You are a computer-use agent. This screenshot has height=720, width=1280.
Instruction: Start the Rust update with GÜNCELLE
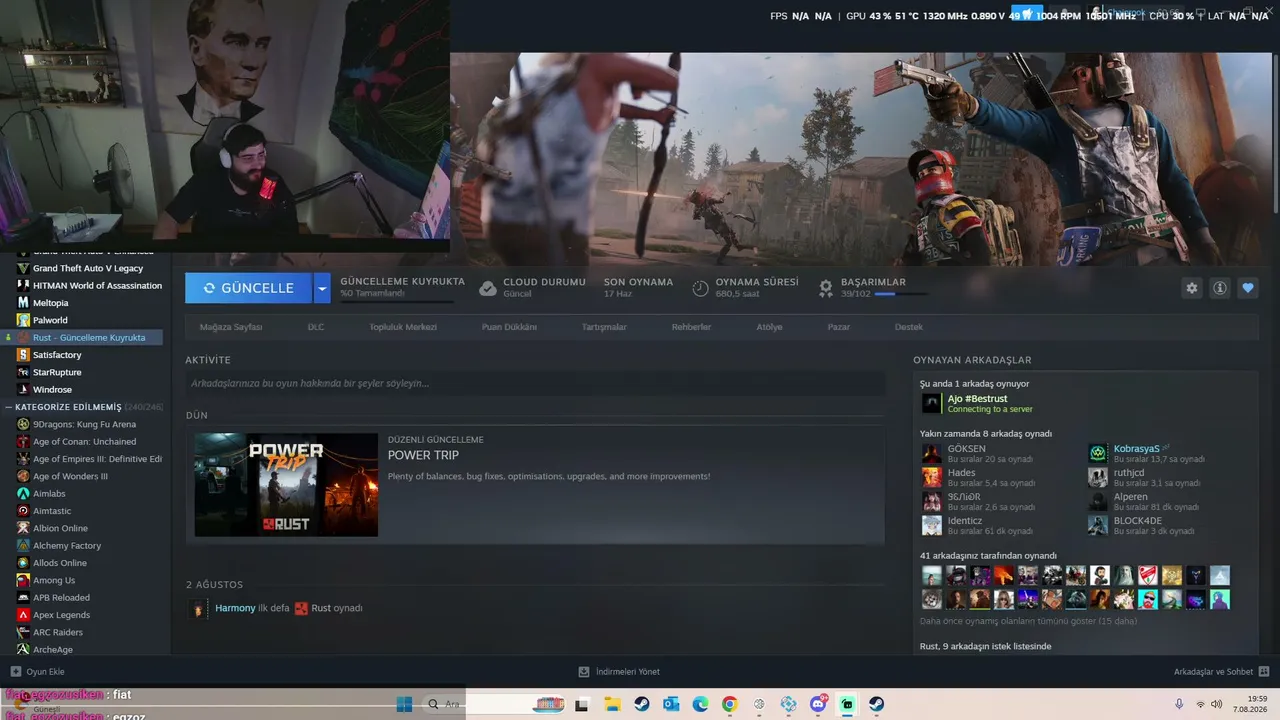click(x=248, y=288)
